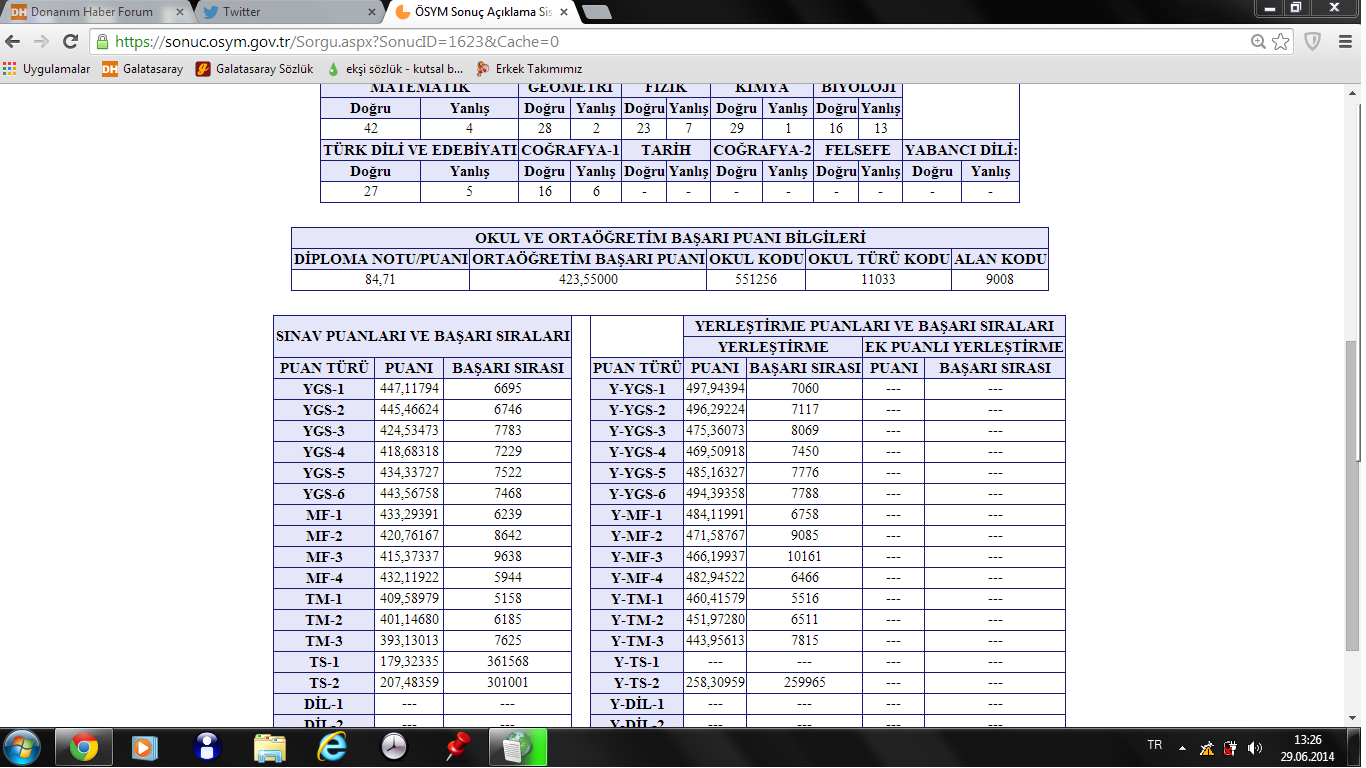Open the Chrome hamburger menu
Image resolution: width=1366 pixels, height=768 pixels.
coord(1343,42)
